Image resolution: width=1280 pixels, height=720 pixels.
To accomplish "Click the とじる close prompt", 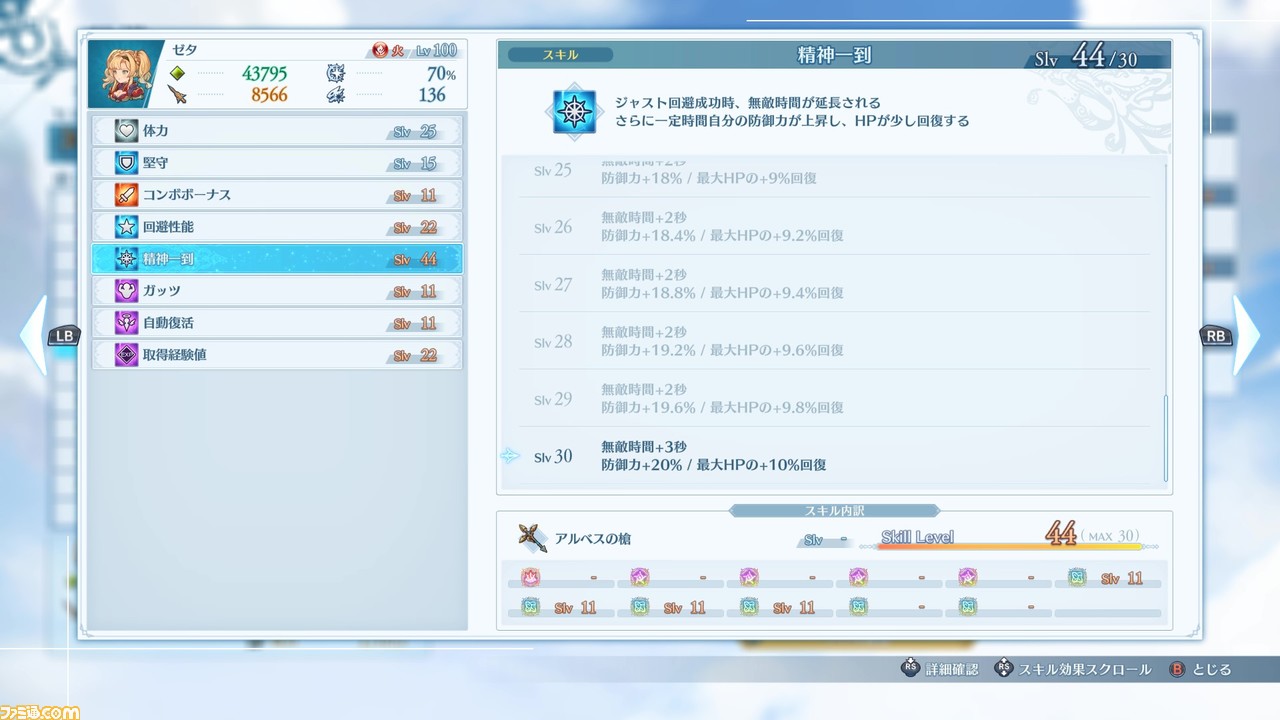I will click(x=1200, y=669).
